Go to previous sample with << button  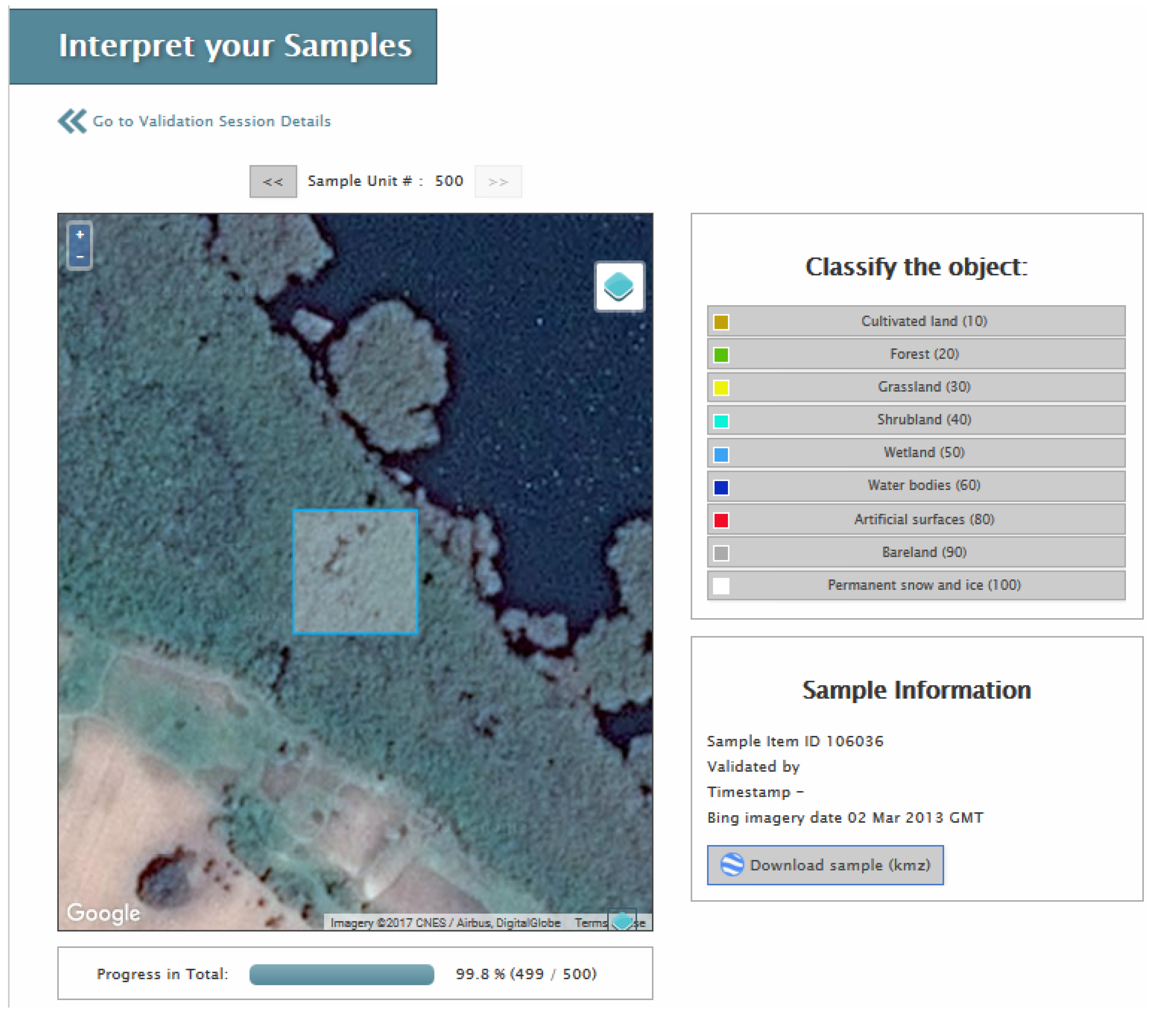pos(273,181)
